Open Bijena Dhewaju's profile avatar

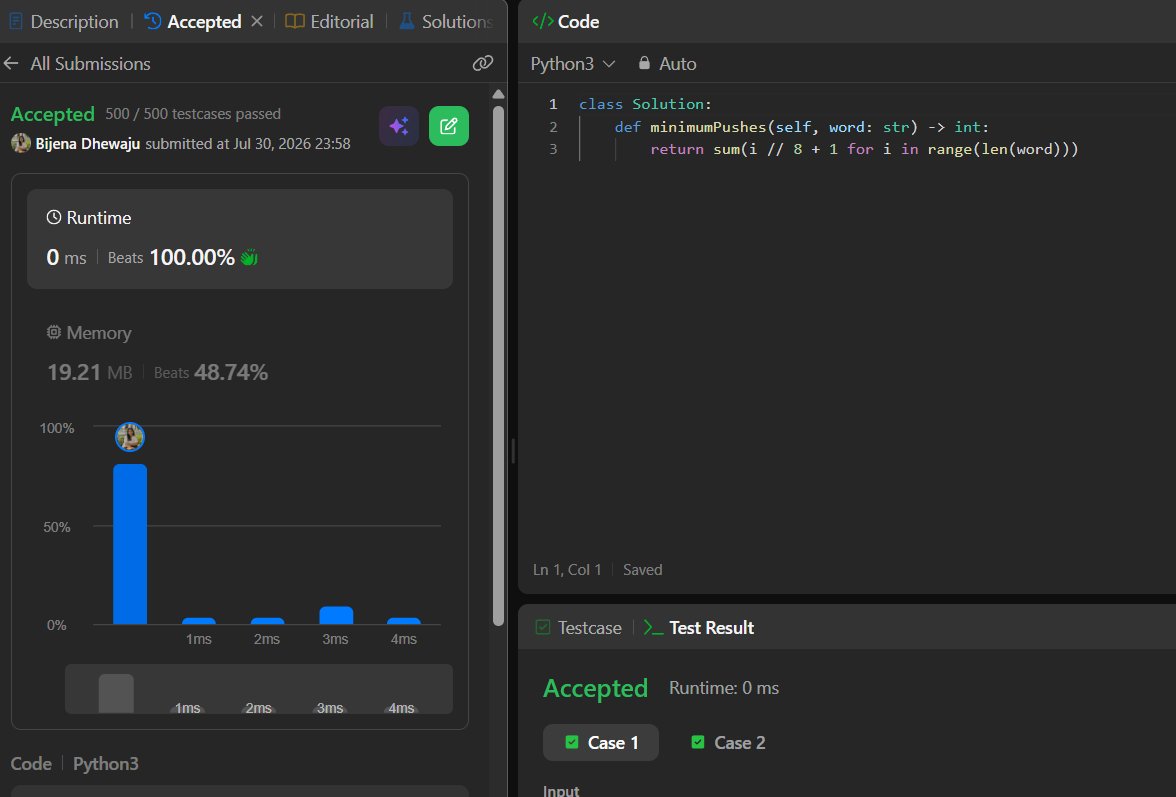coord(21,143)
